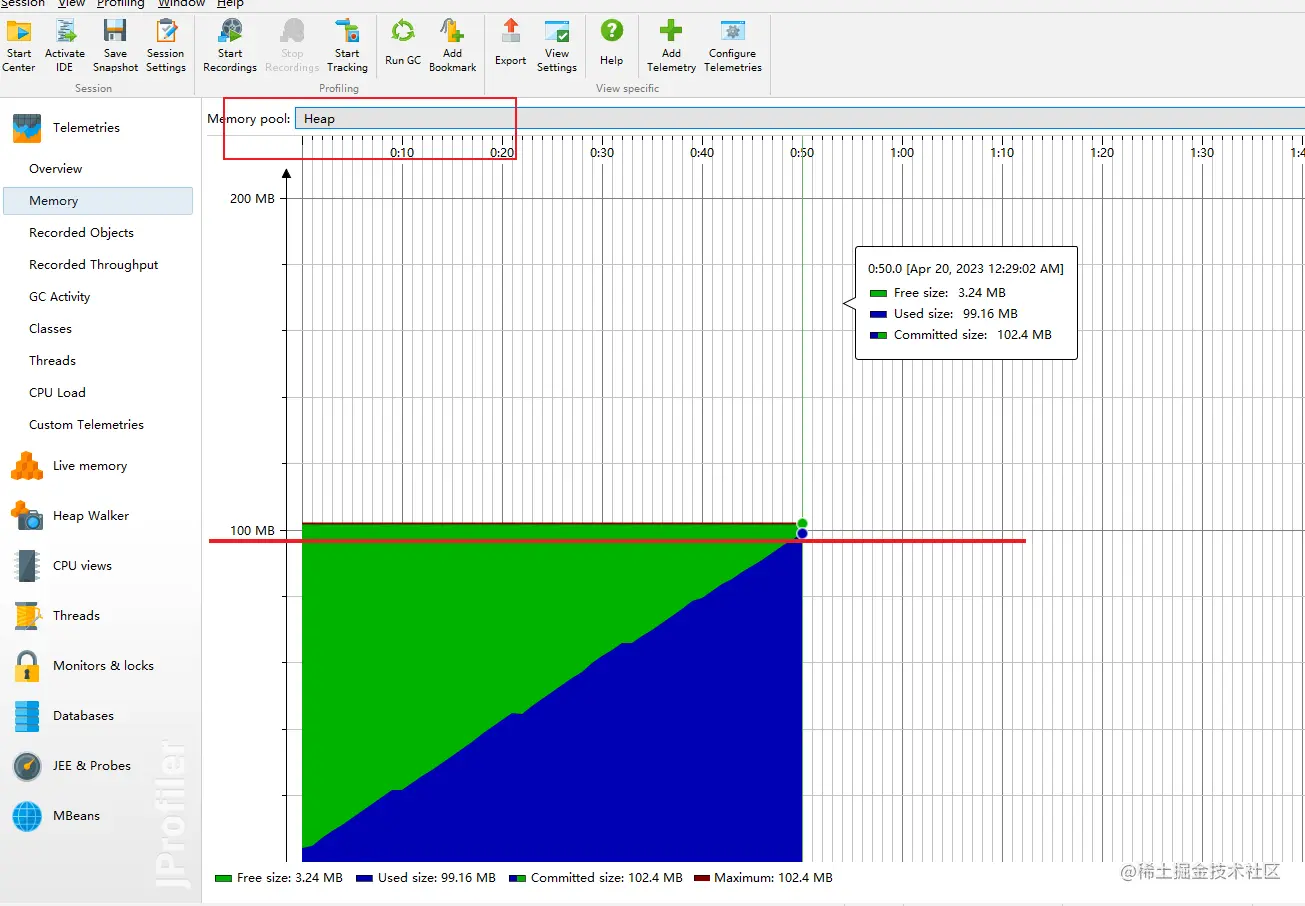Click the Start Tracking icon
1305x906 pixels.
click(x=347, y=31)
